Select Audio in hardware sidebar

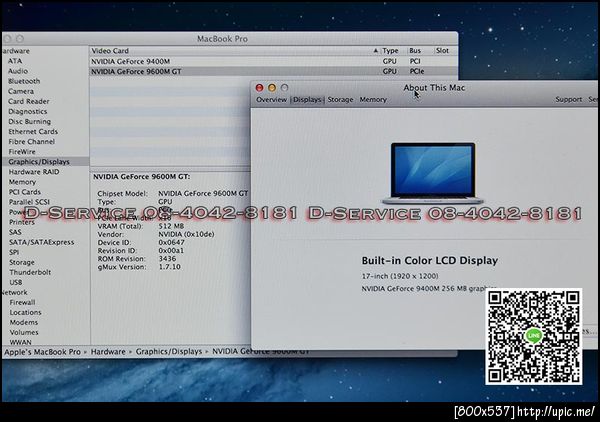click(18, 71)
